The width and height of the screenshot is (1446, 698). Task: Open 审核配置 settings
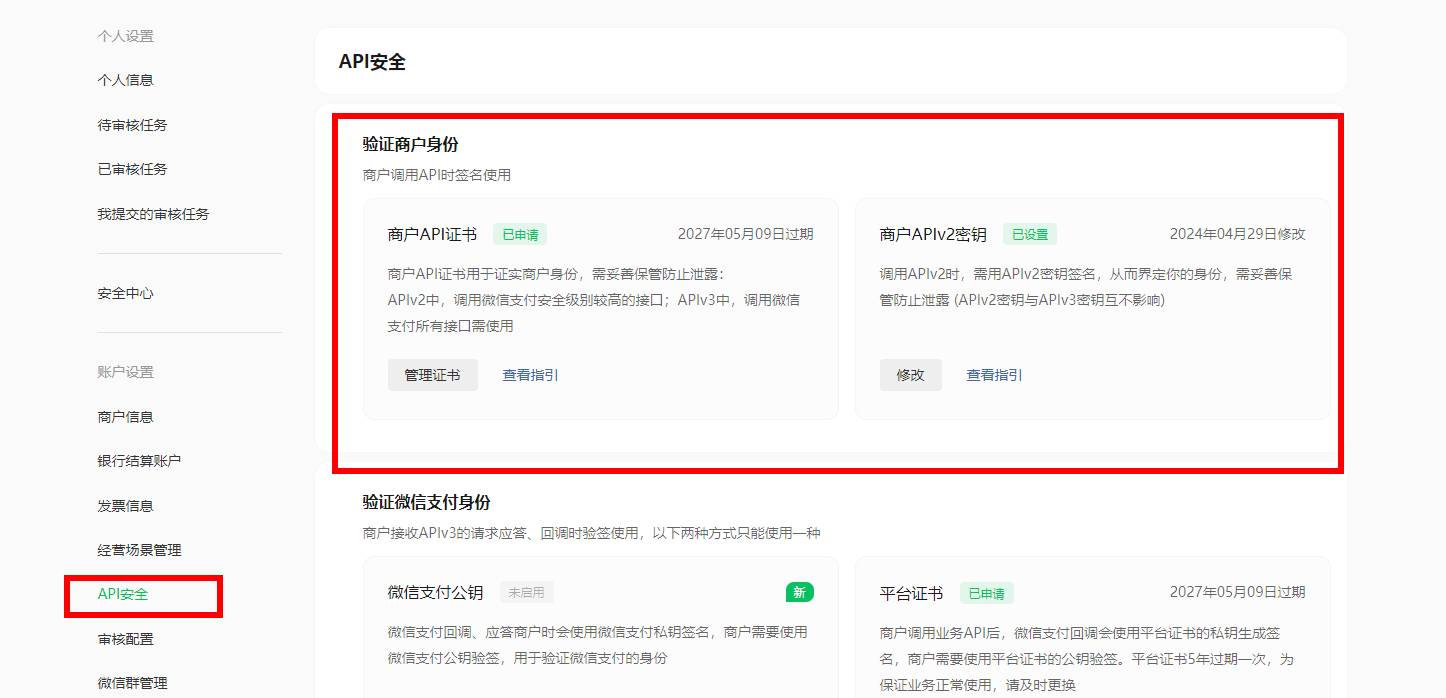125,639
